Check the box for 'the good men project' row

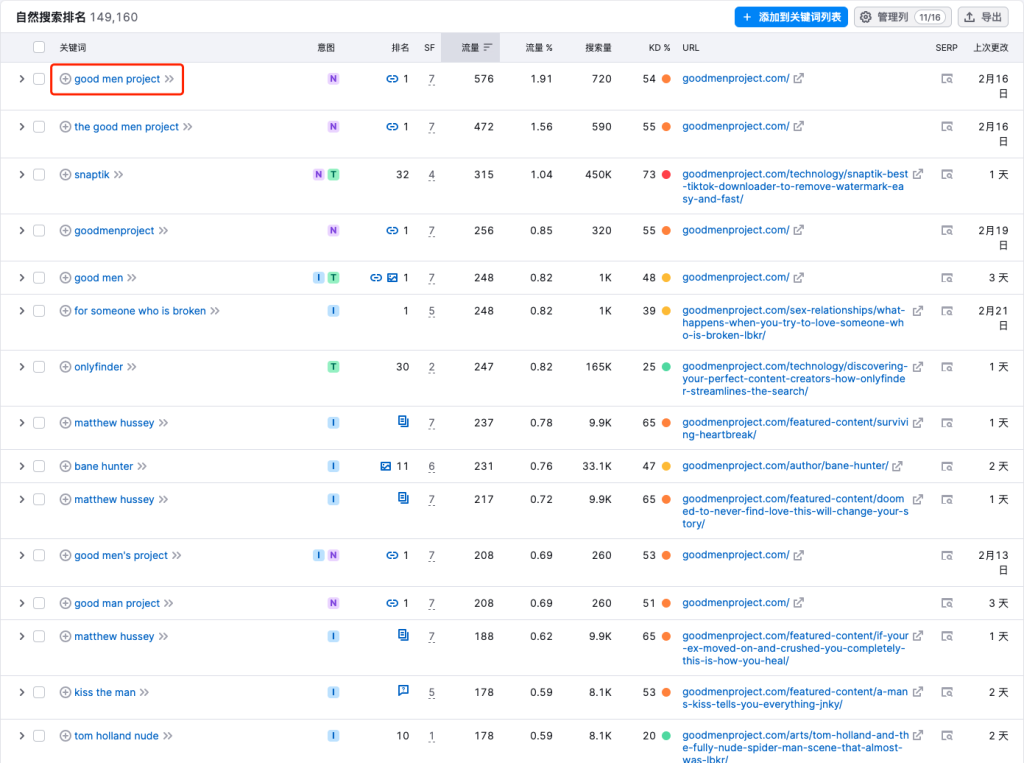(x=39, y=127)
